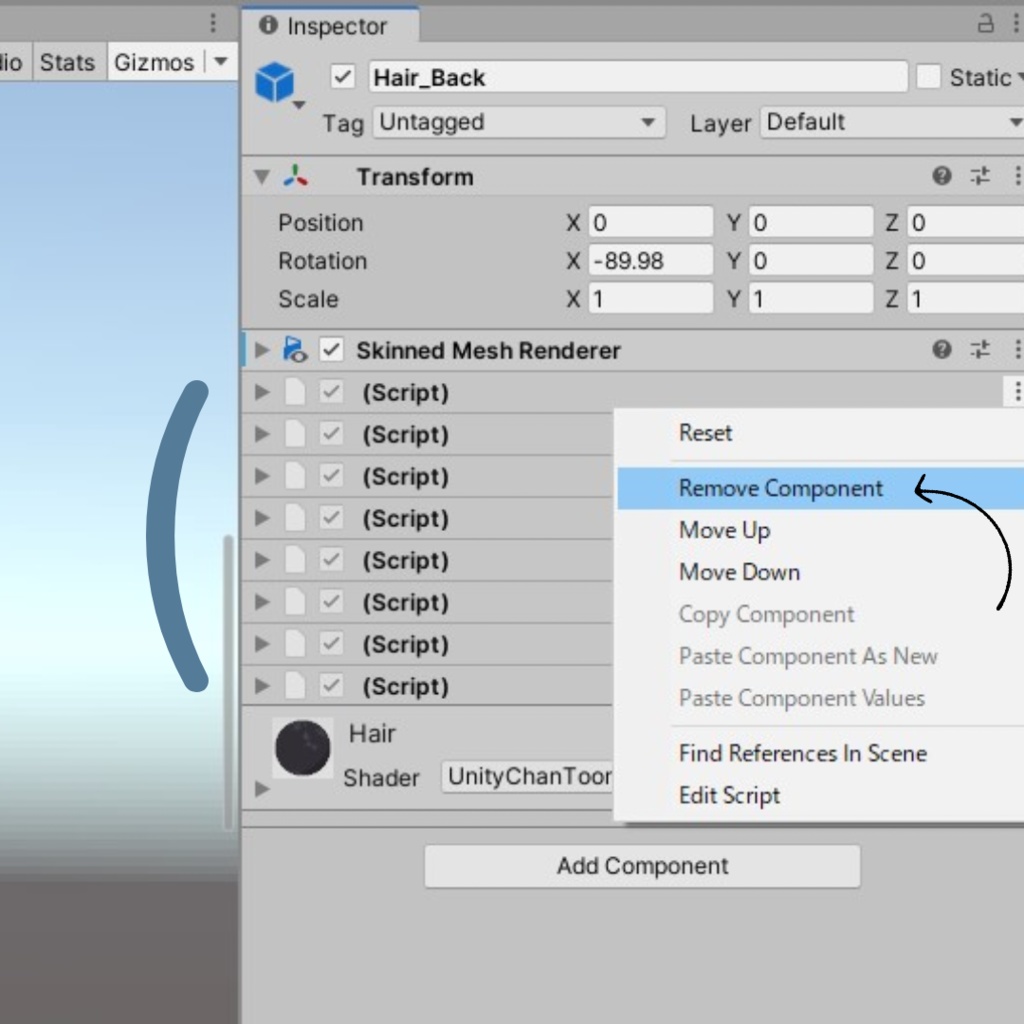Open the Gizmos dropdown arrow
This screenshot has width=1024, height=1024.
pos(221,62)
